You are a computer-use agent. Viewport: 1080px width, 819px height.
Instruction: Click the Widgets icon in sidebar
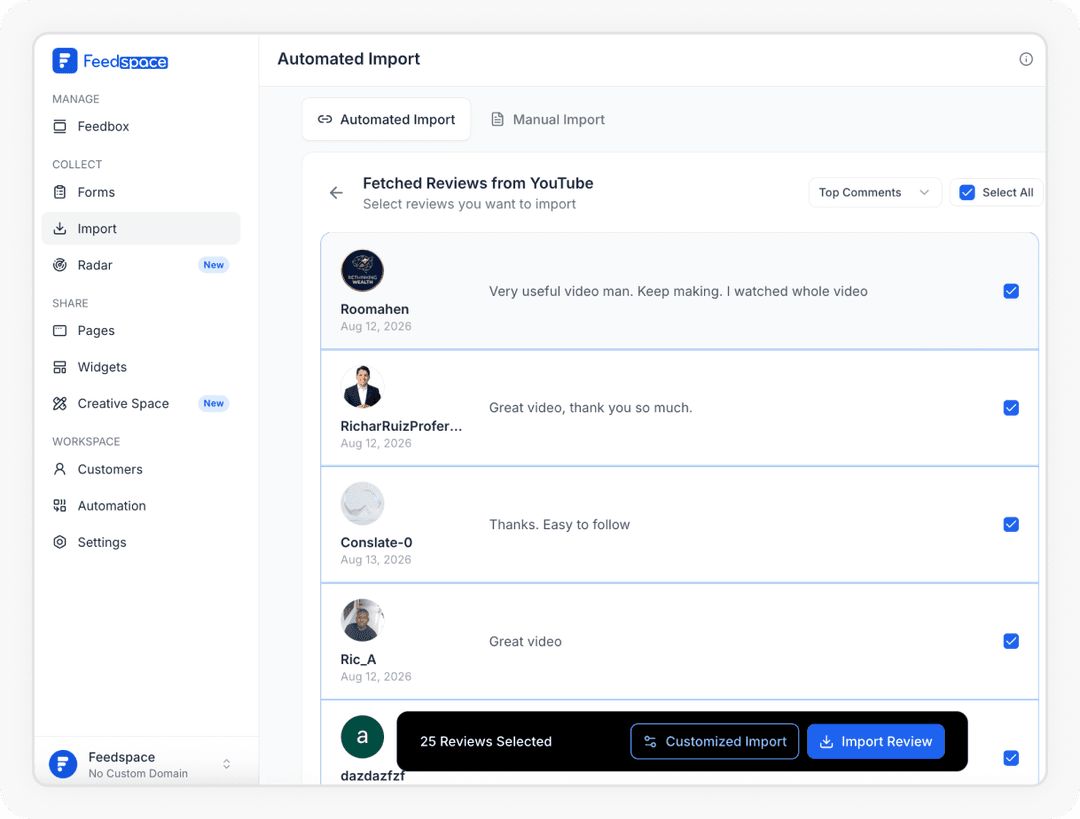[x=60, y=367]
